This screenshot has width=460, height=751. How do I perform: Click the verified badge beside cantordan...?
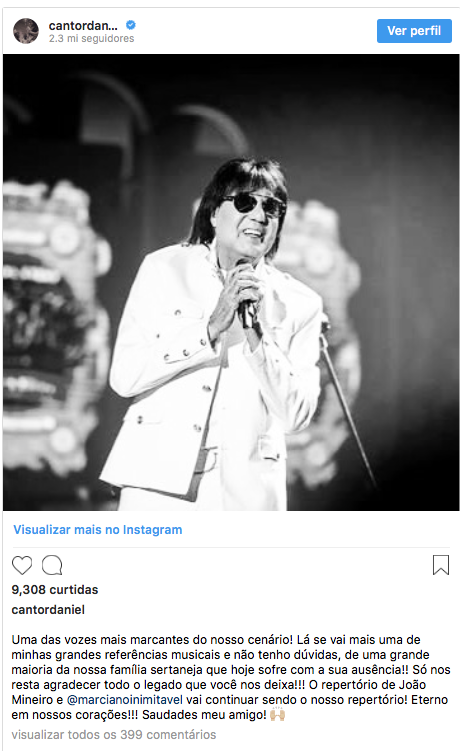tap(130, 25)
